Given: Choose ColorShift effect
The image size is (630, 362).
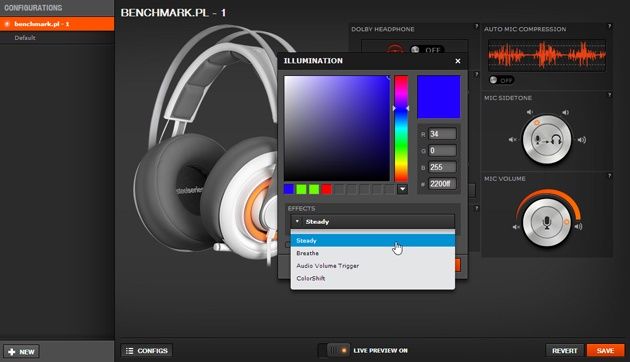Looking at the screenshot, I should [x=373, y=278].
